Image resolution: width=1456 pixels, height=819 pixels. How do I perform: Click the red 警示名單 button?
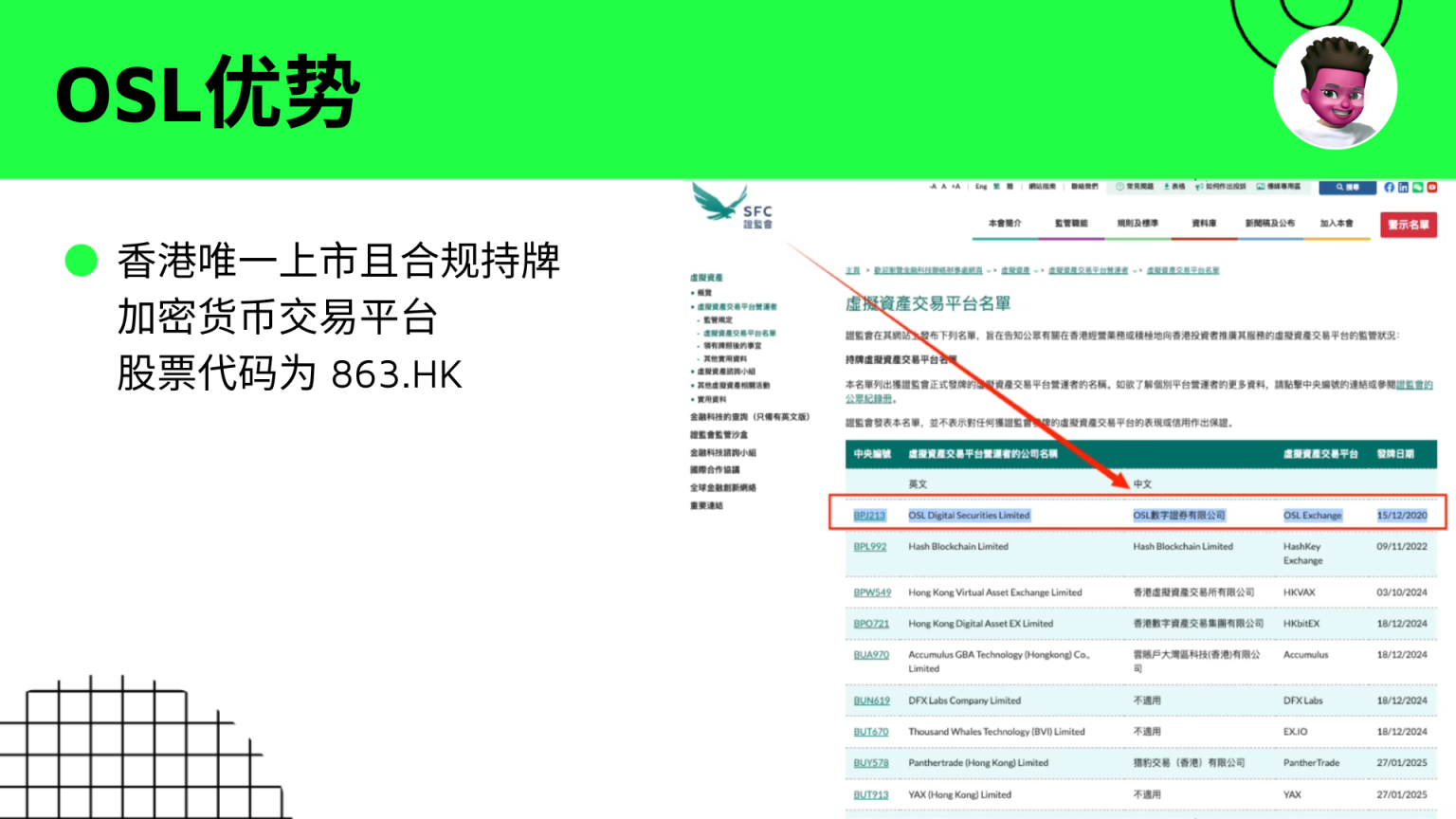(x=1409, y=226)
